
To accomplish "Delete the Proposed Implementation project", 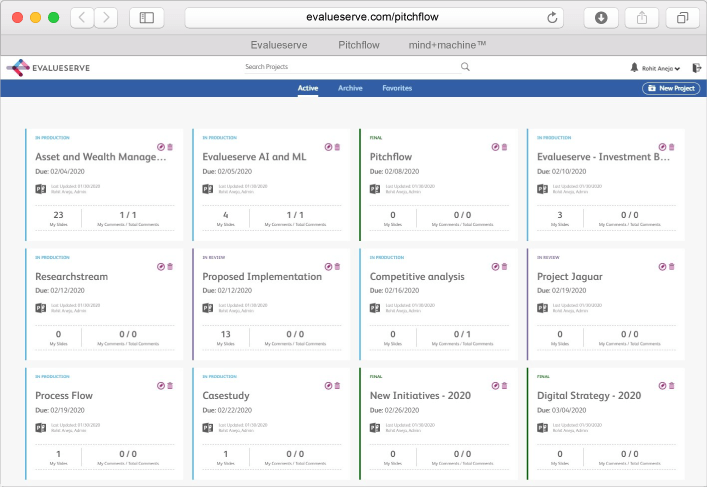I will coord(337,266).
